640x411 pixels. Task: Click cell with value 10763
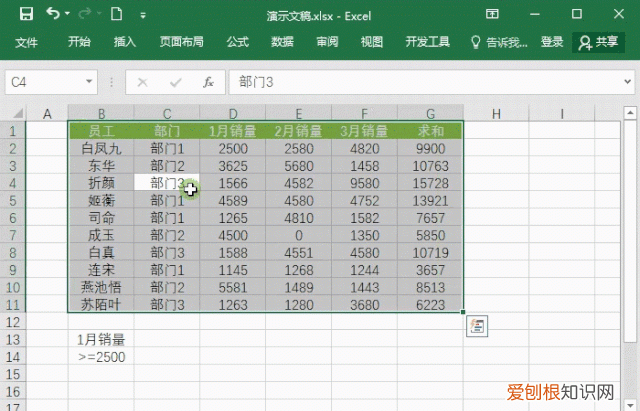(x=430, y=166)
